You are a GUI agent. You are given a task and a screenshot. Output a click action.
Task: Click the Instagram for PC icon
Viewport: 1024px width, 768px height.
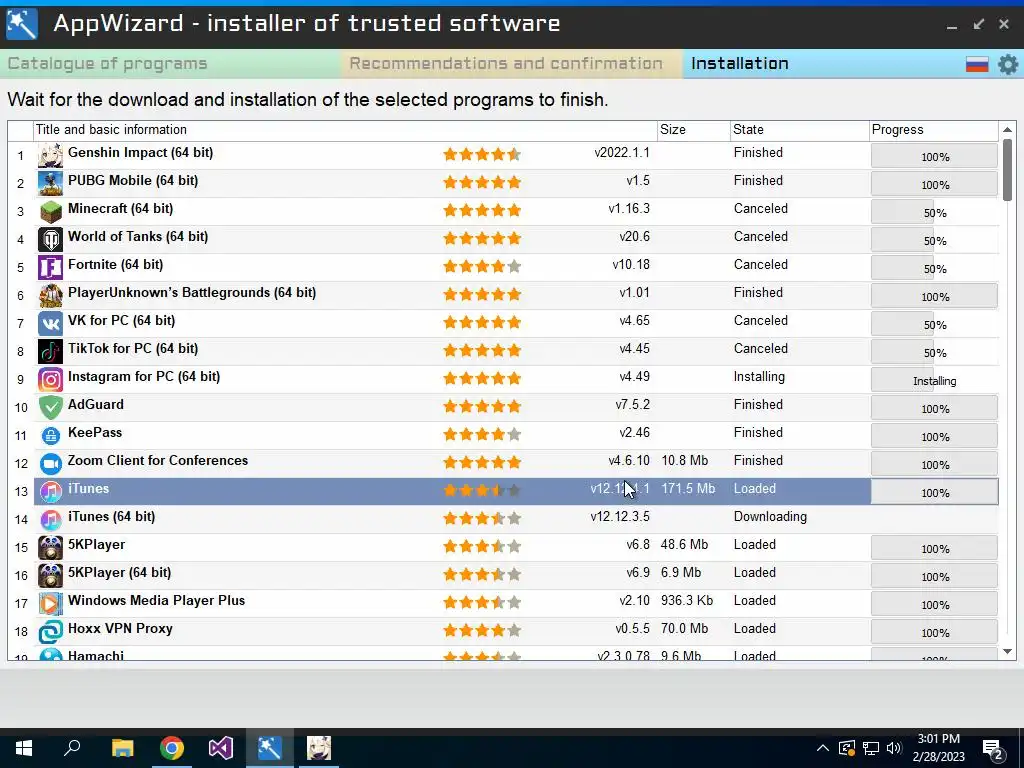(50, 380)
